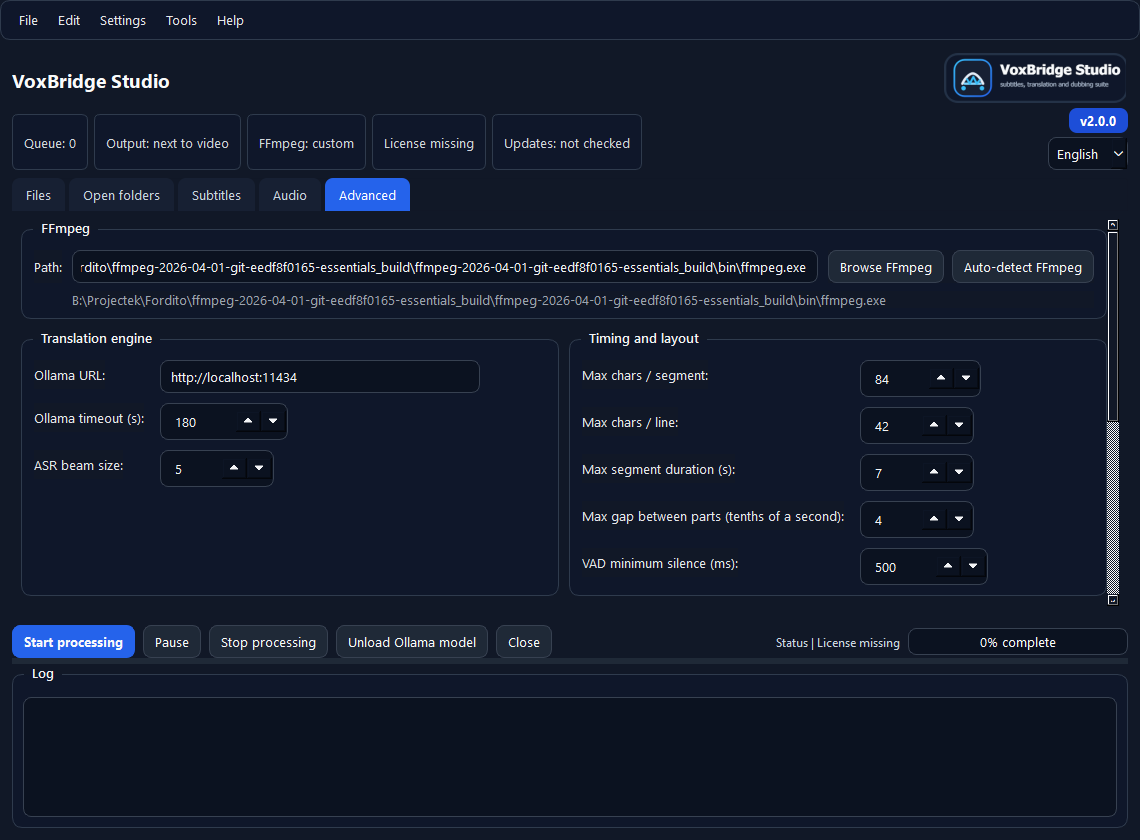Screen dimensions: 1140x840
Task: Click the VoxBridge Studio logo icon
Action: pyautogui.click(x=971, y=77)
